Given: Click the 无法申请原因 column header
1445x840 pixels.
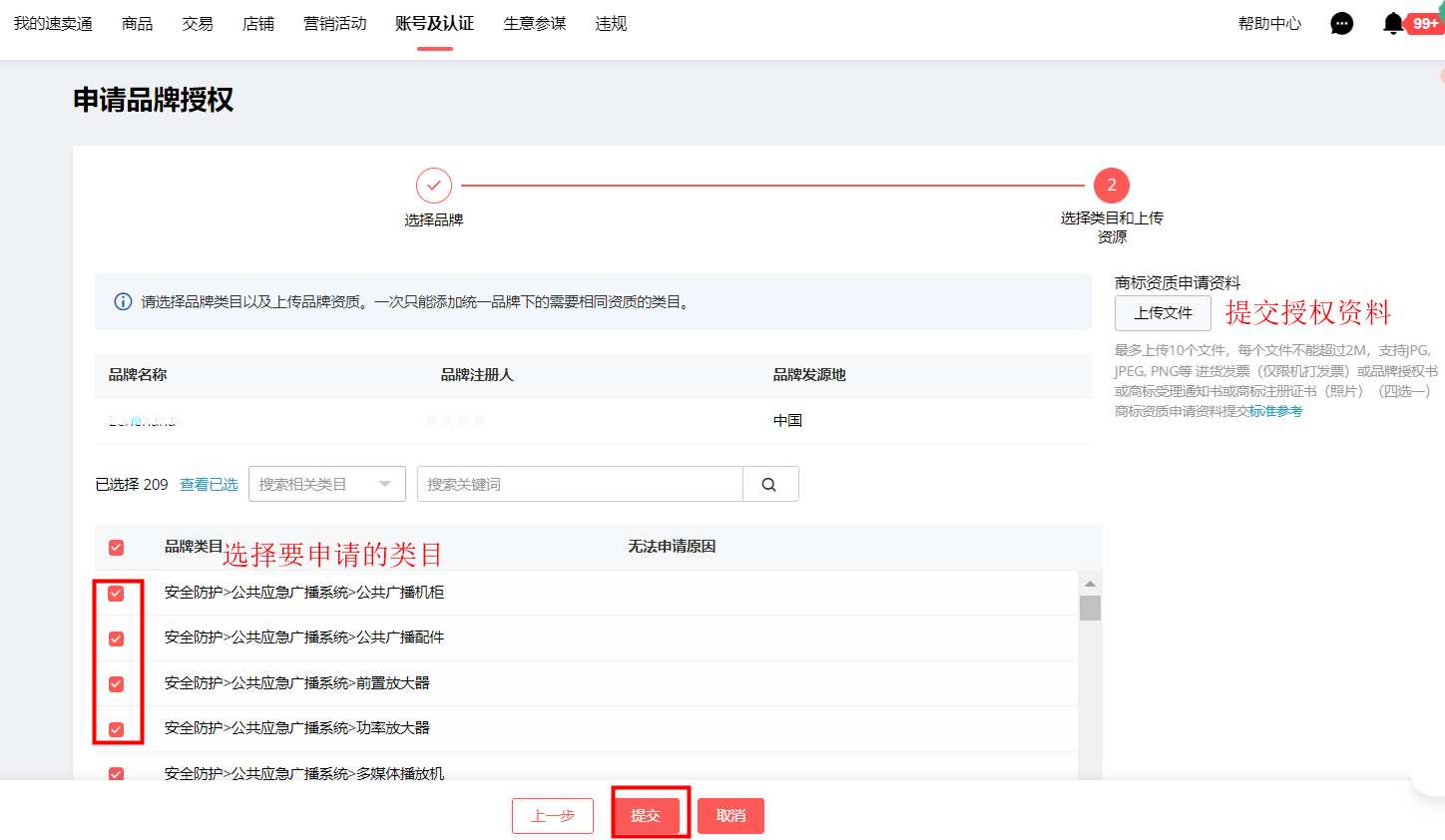Looking at the screenshot, I should click(672, 547).
